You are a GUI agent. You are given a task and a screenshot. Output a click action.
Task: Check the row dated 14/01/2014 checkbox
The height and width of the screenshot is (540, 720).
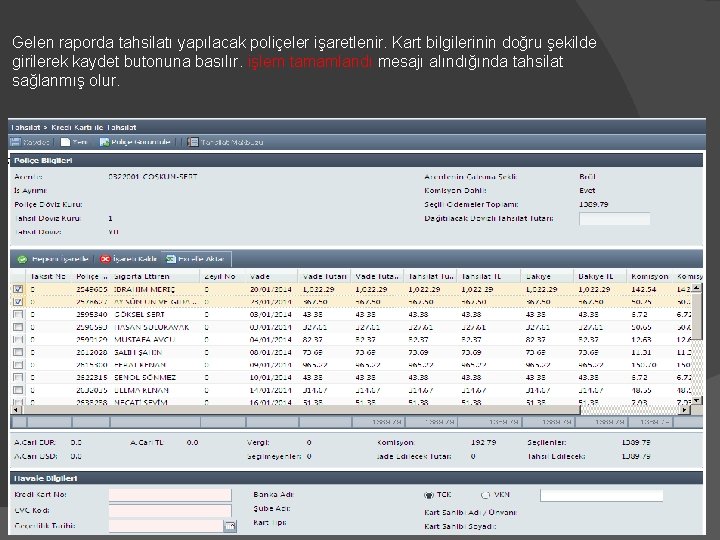pos(18,390)
